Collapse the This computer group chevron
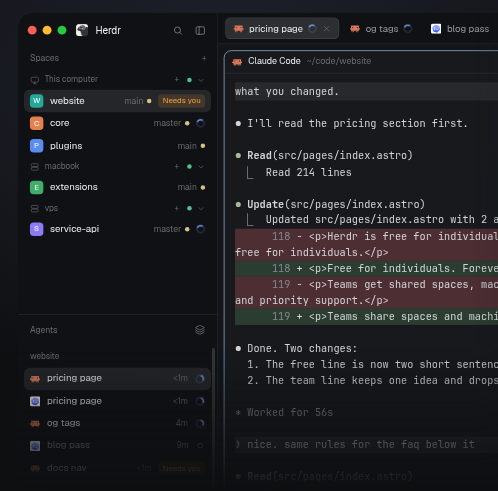The width and height of the screenshot is (498, 491). [201, 80]
